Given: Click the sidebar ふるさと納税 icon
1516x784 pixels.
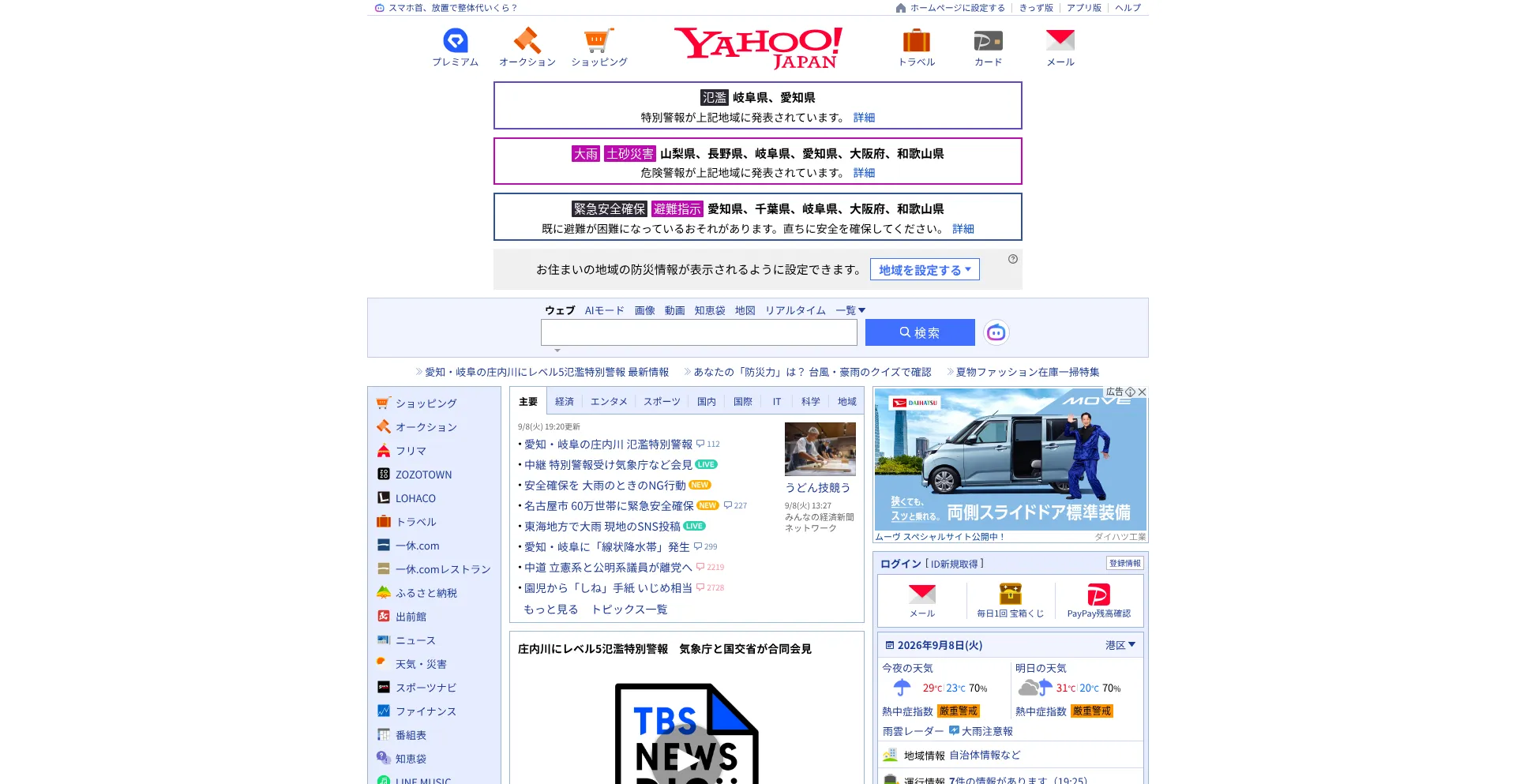Looking at the screenshot, I should tap(384, 593).
